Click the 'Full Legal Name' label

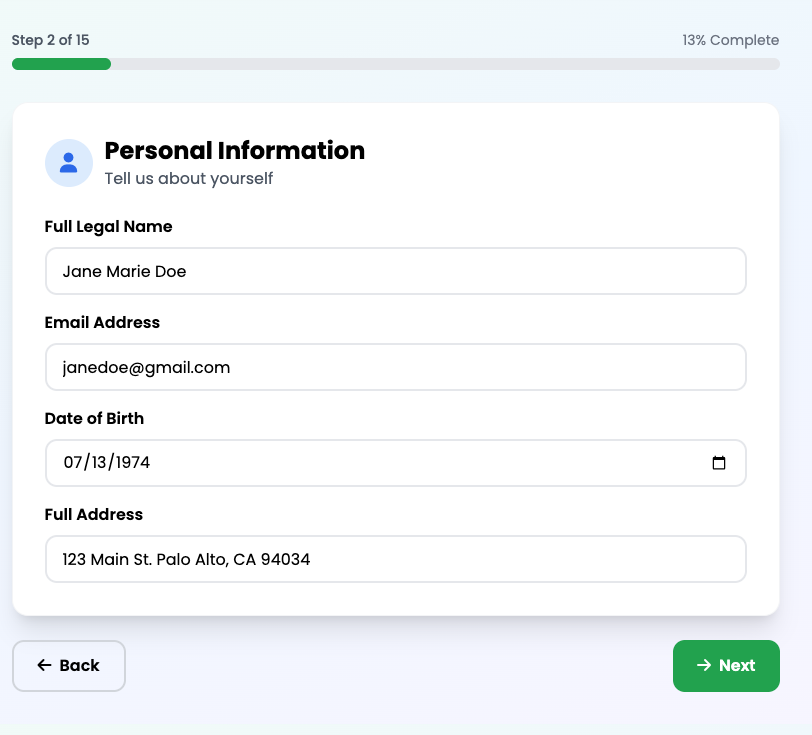(108, 227)
